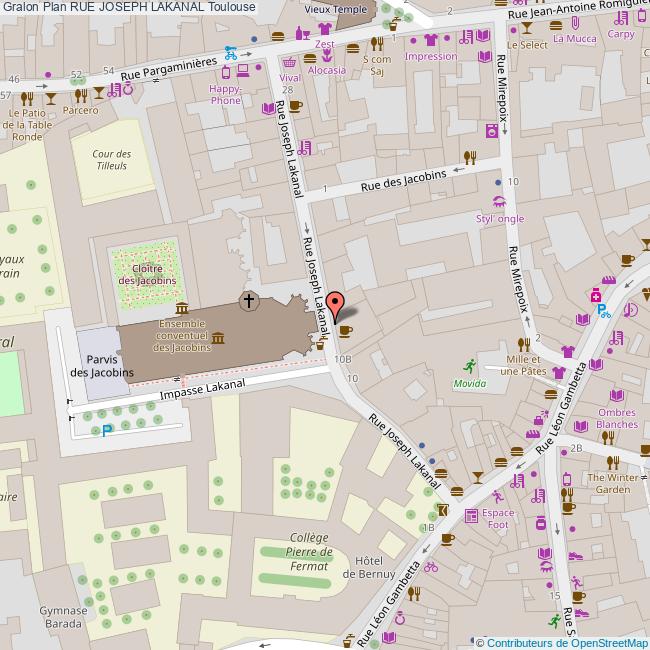Select the museum icon under Cloître des Jacobins
The height and width of the screenshot is (650, 650).
pos(180,307)
